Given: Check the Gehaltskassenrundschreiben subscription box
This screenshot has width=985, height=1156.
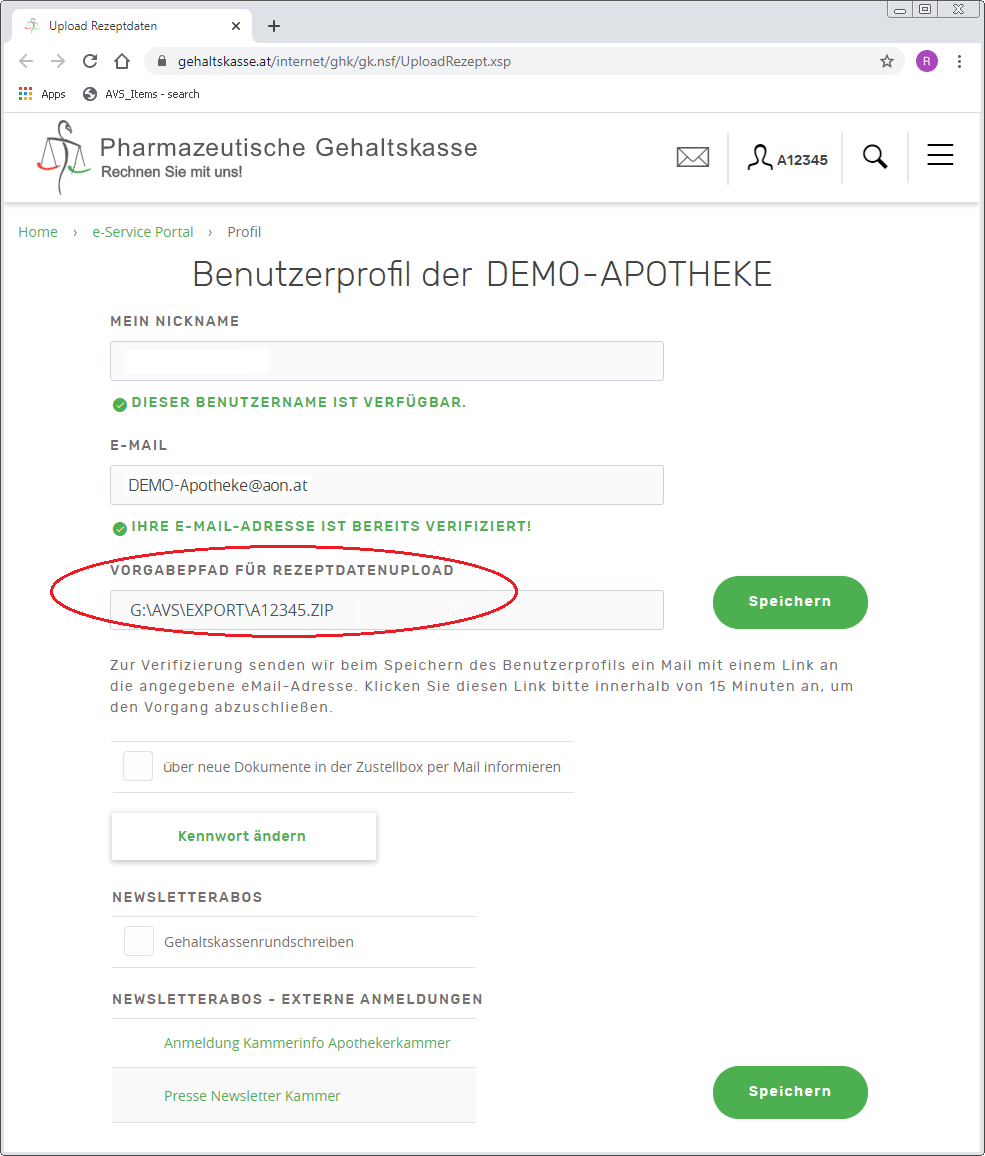Looking at the screenshot, I should (x=138, y=941).
